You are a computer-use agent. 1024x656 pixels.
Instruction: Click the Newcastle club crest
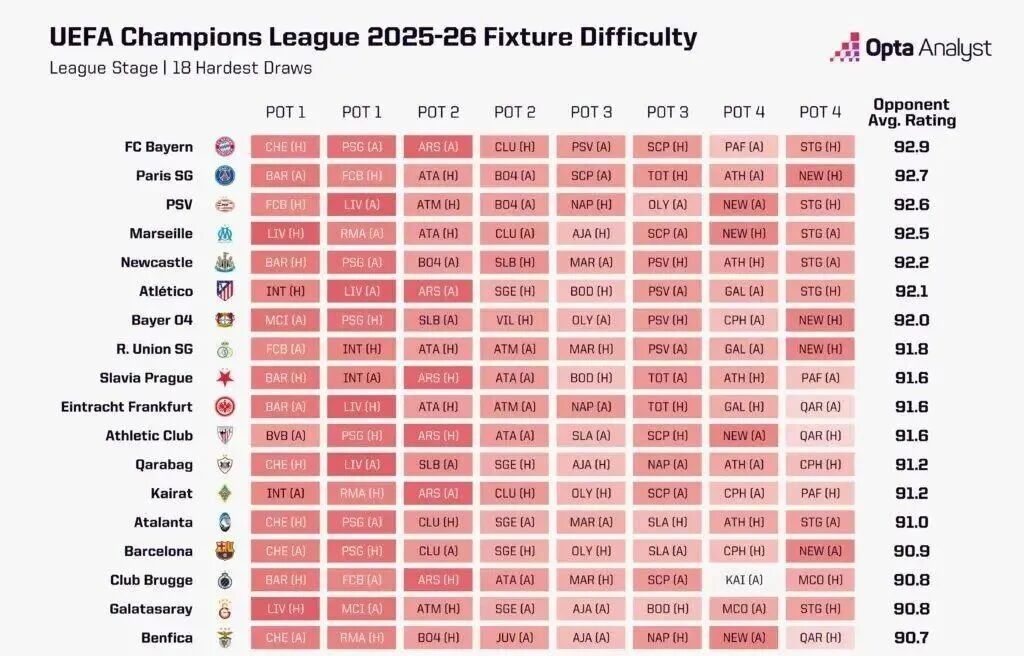(x=224, y=263)
